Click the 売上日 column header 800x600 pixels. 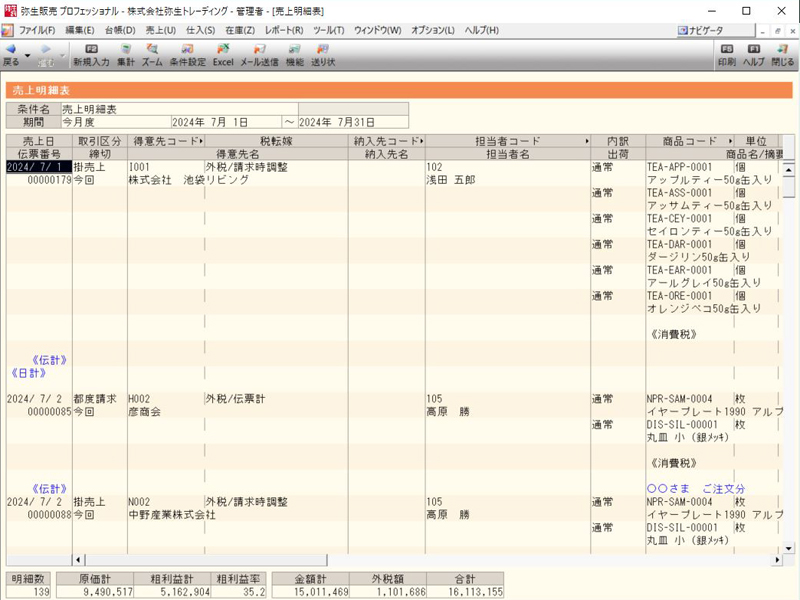point(39,141)
